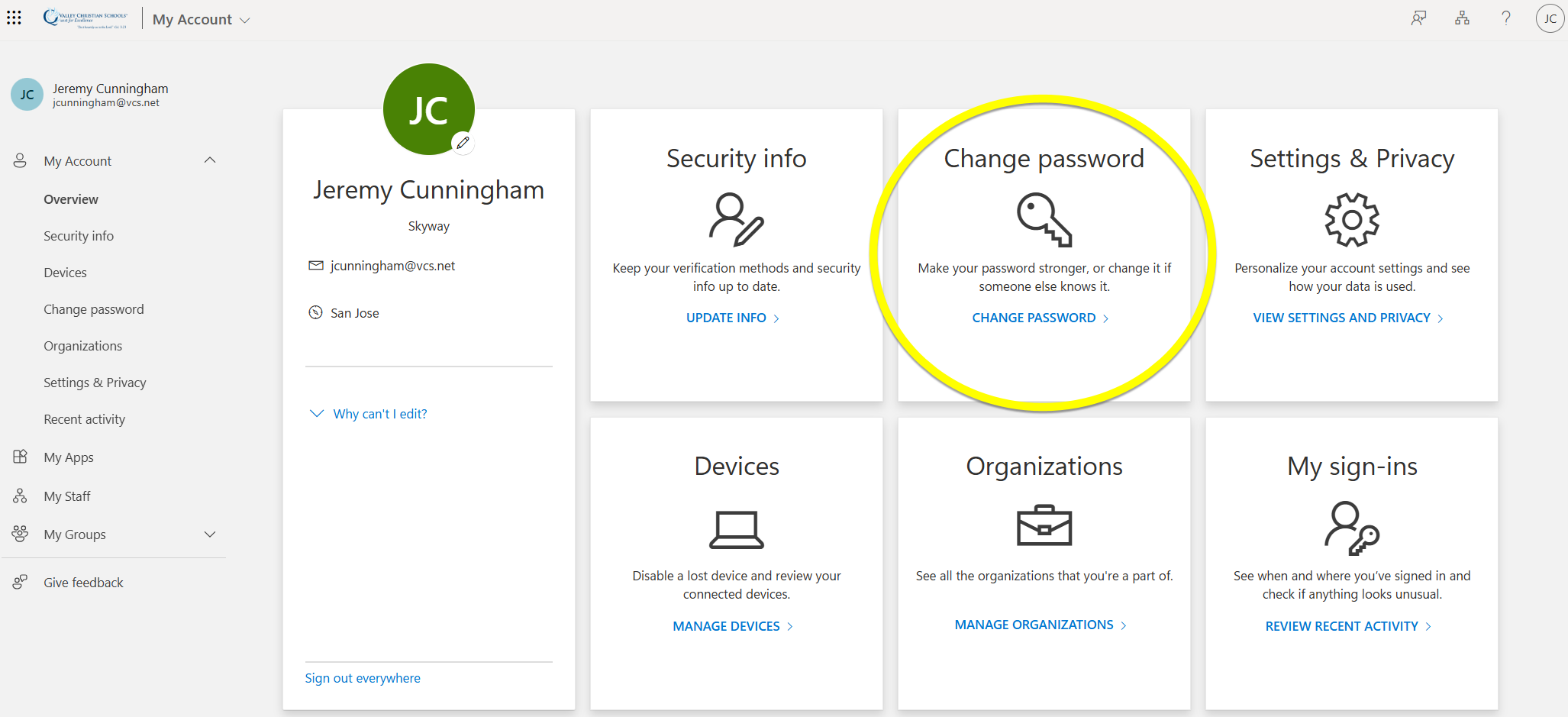
Task: Click Sign out everywhere link
Action: [363, 678]
